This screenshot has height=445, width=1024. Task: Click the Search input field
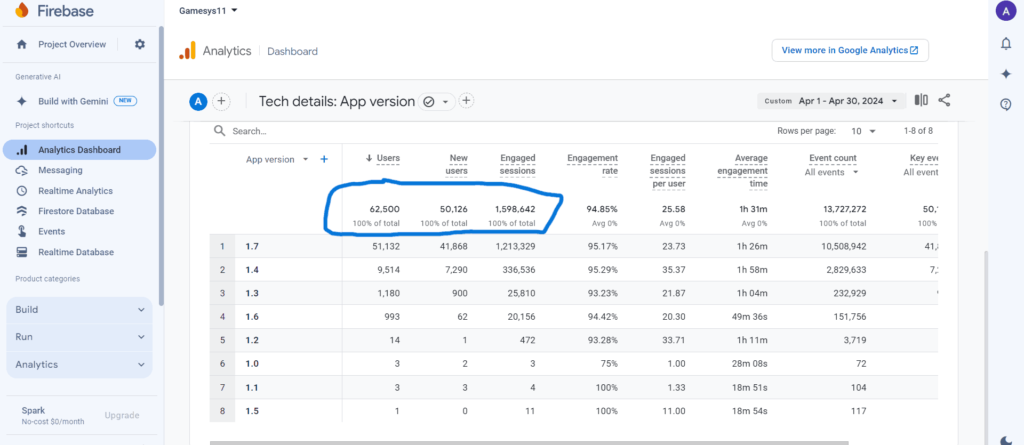[300, 131]
